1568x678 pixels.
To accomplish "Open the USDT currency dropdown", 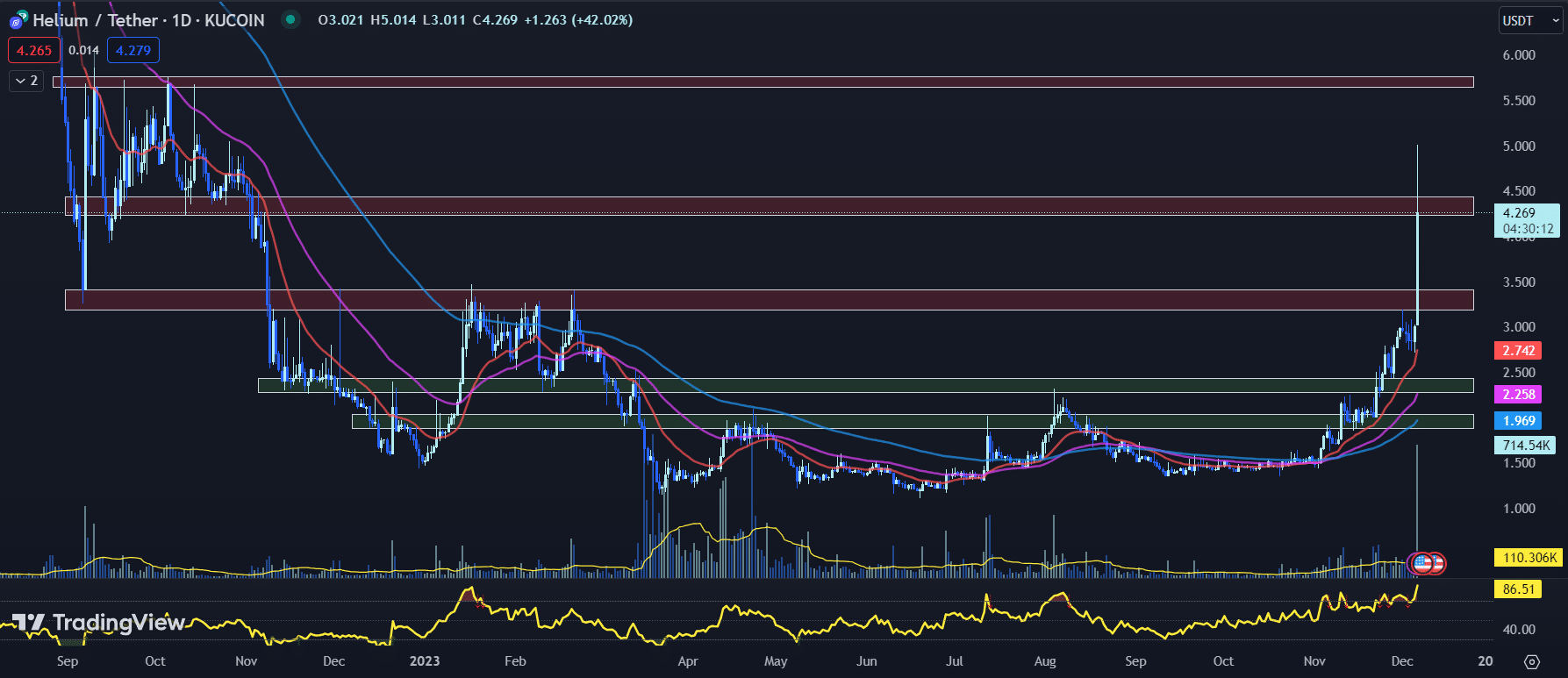I will tap(1529, 21).
